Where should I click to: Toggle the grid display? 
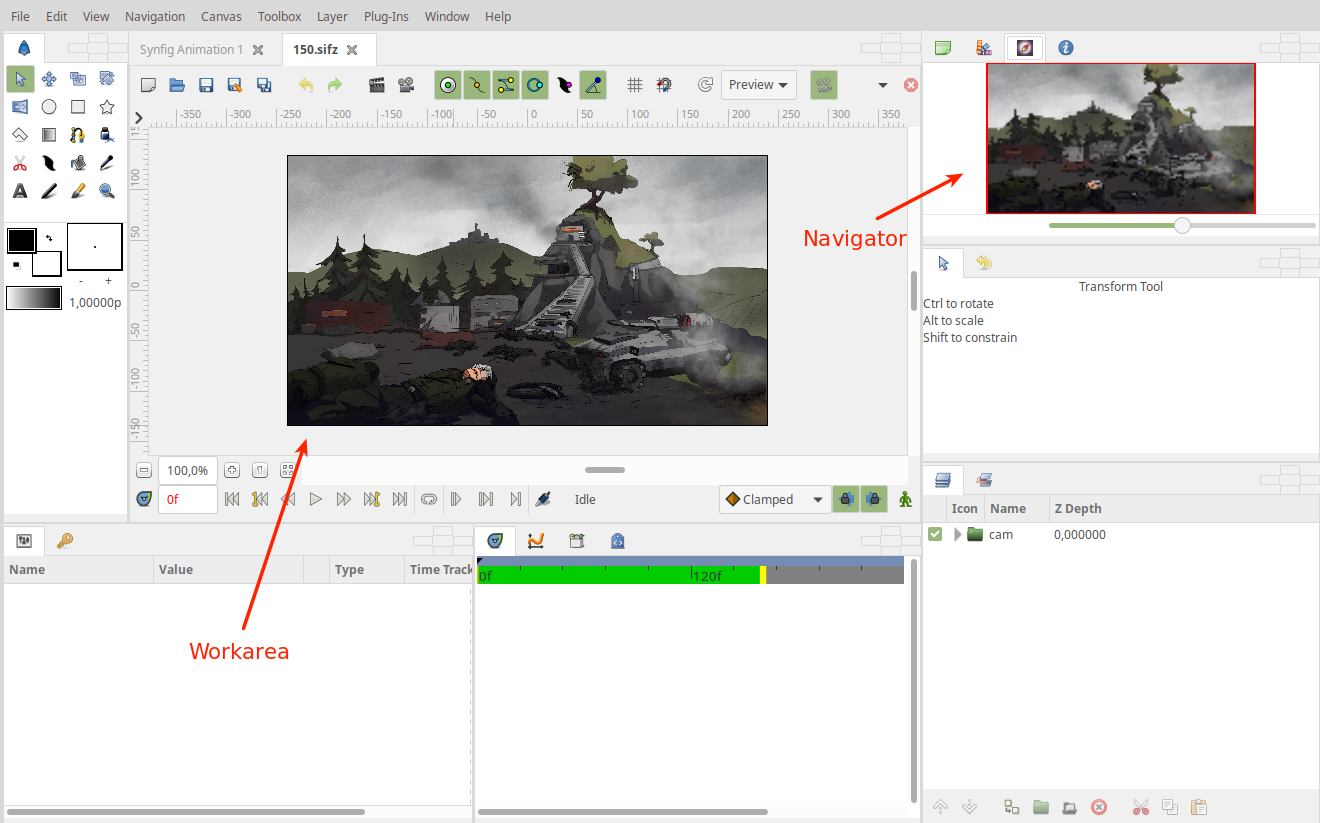coord(634,85)
